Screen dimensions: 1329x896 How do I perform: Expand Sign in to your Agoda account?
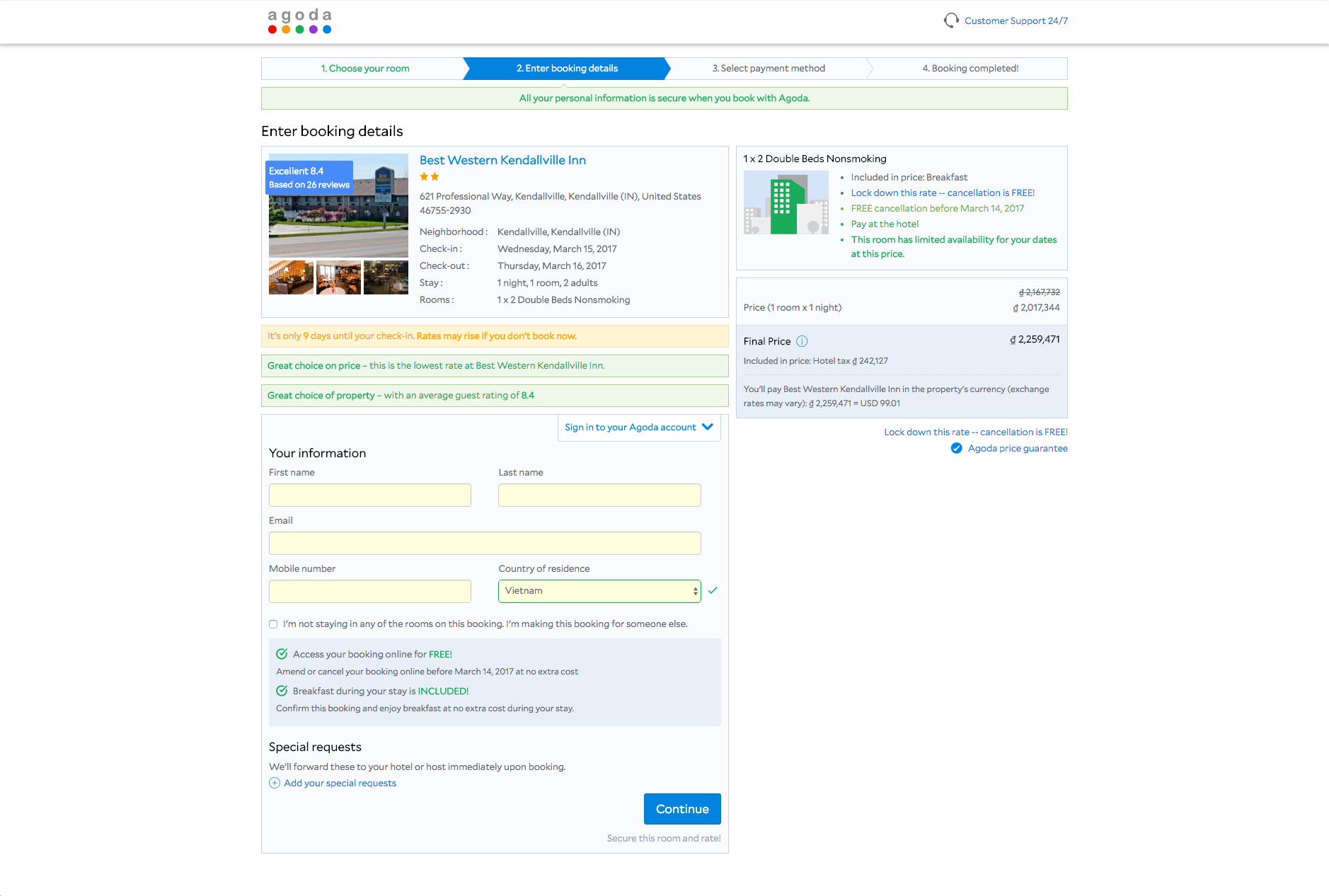click(639, 427)
